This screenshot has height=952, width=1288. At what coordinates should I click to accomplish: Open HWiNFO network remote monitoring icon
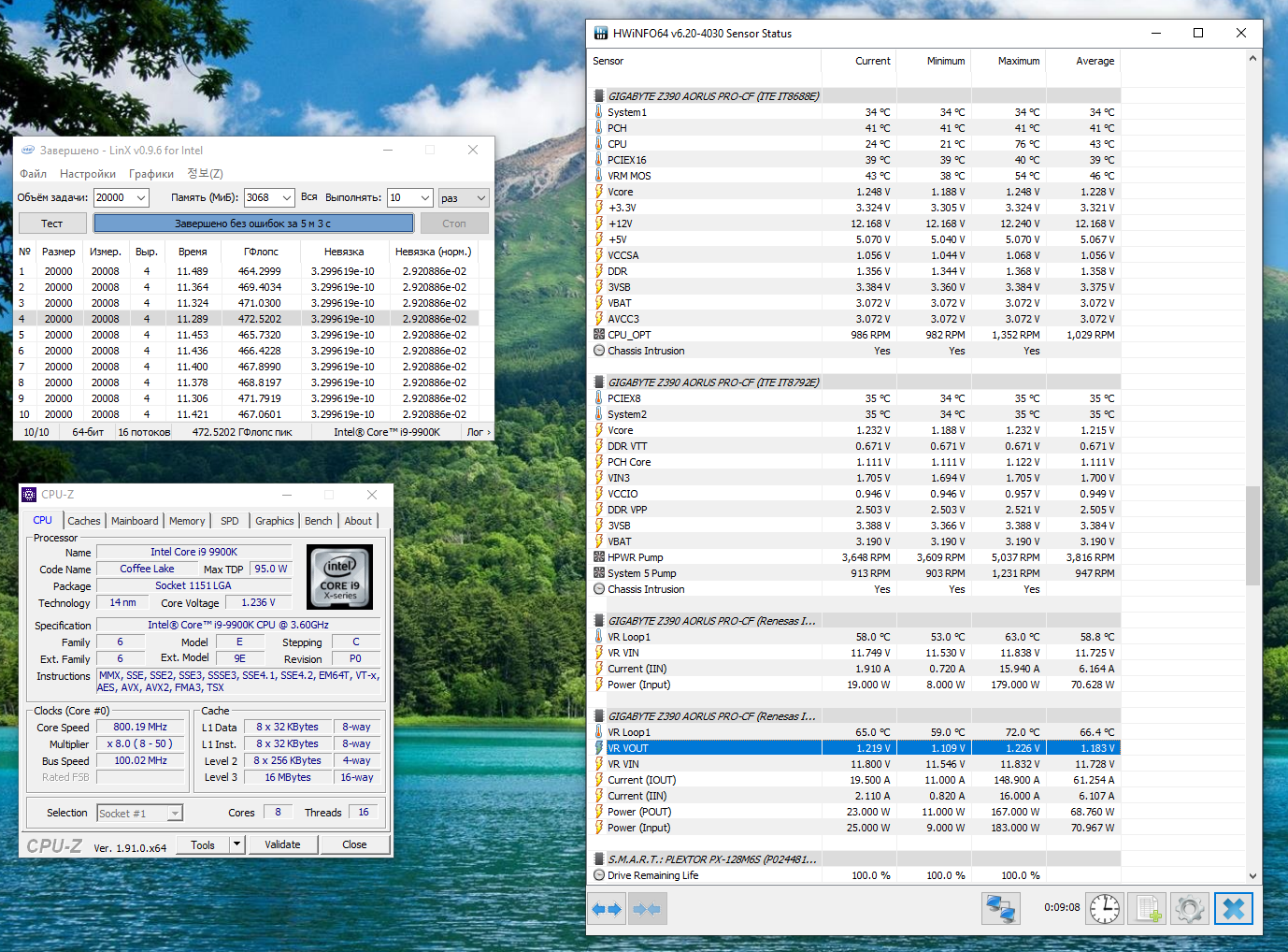[x=1001, y=909]
